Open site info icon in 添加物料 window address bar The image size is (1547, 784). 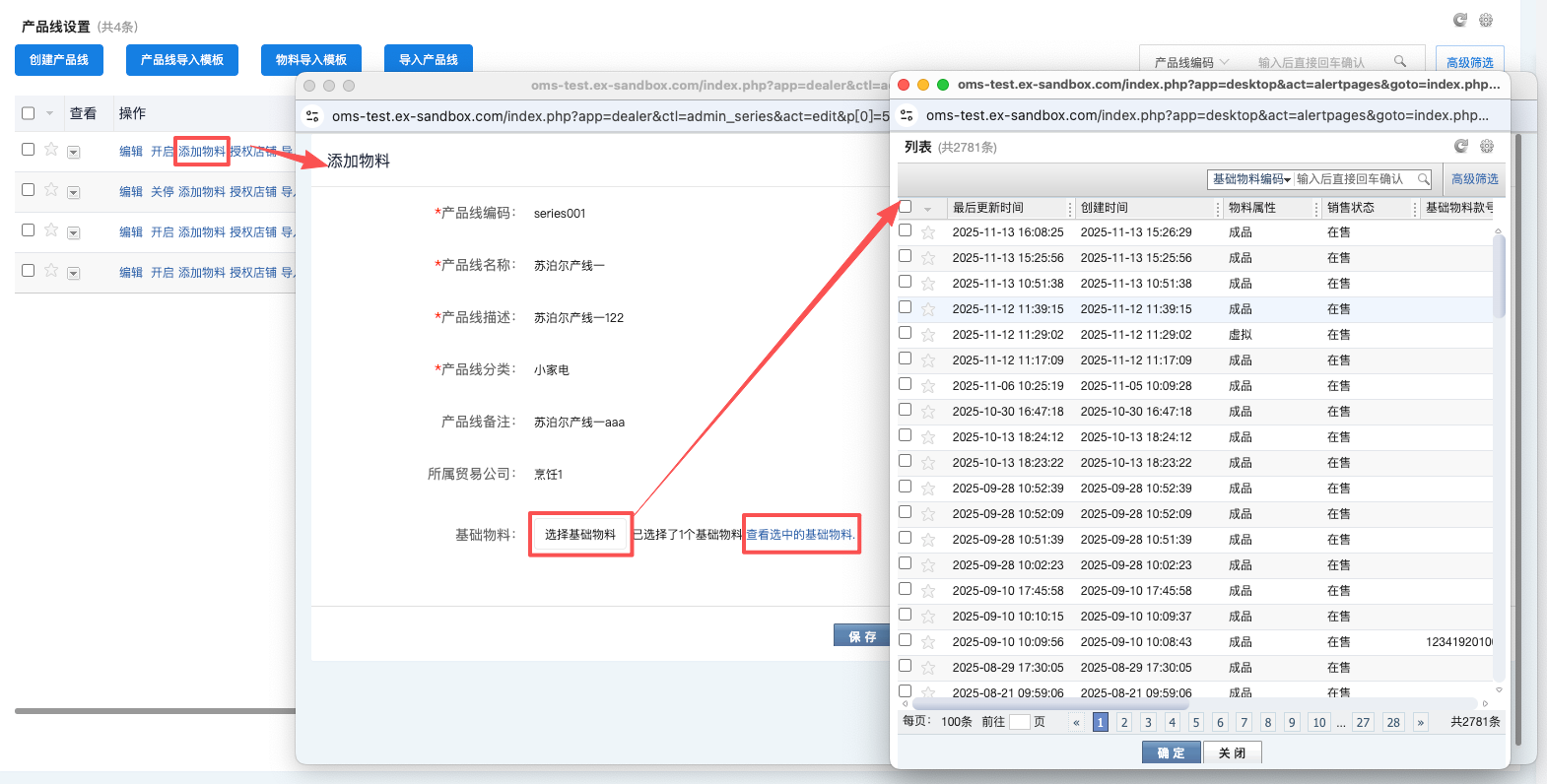coord(312,116)
